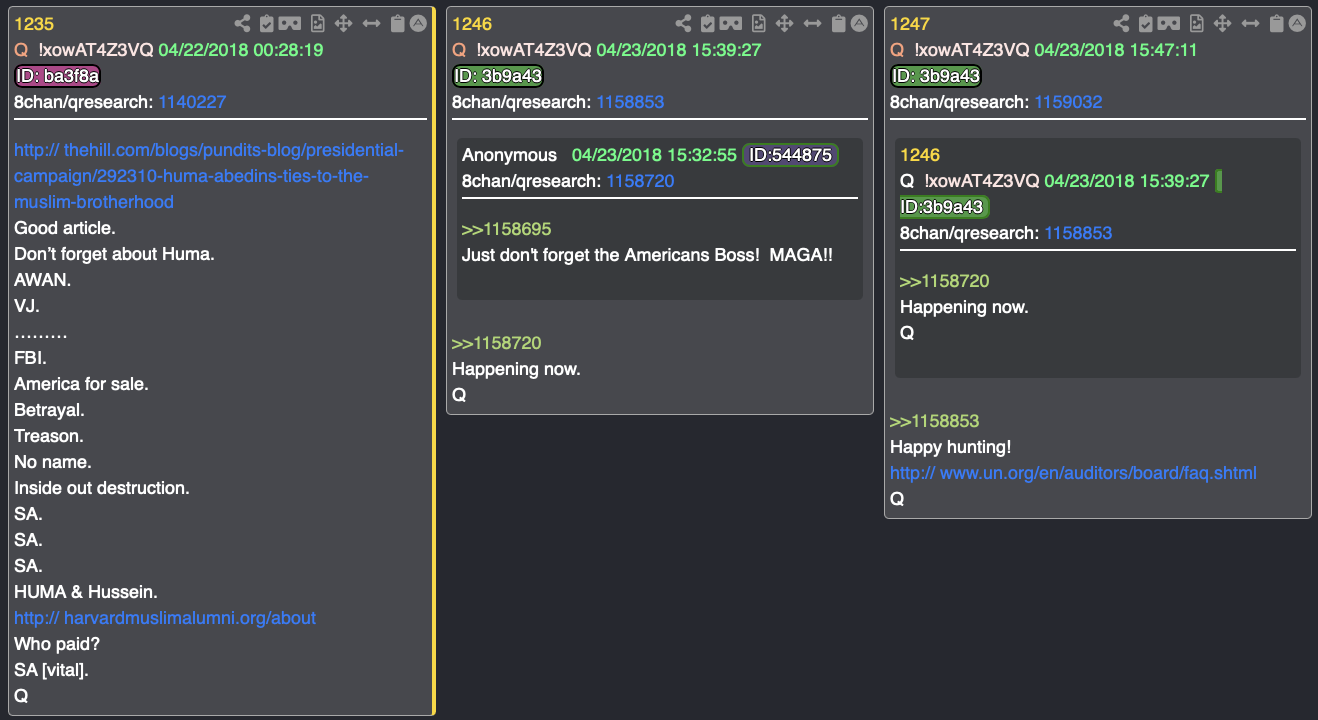Click the plain clipboard icon on post 1246
Viewport: 1318px width, 720px height.
[x=838, y=23]
